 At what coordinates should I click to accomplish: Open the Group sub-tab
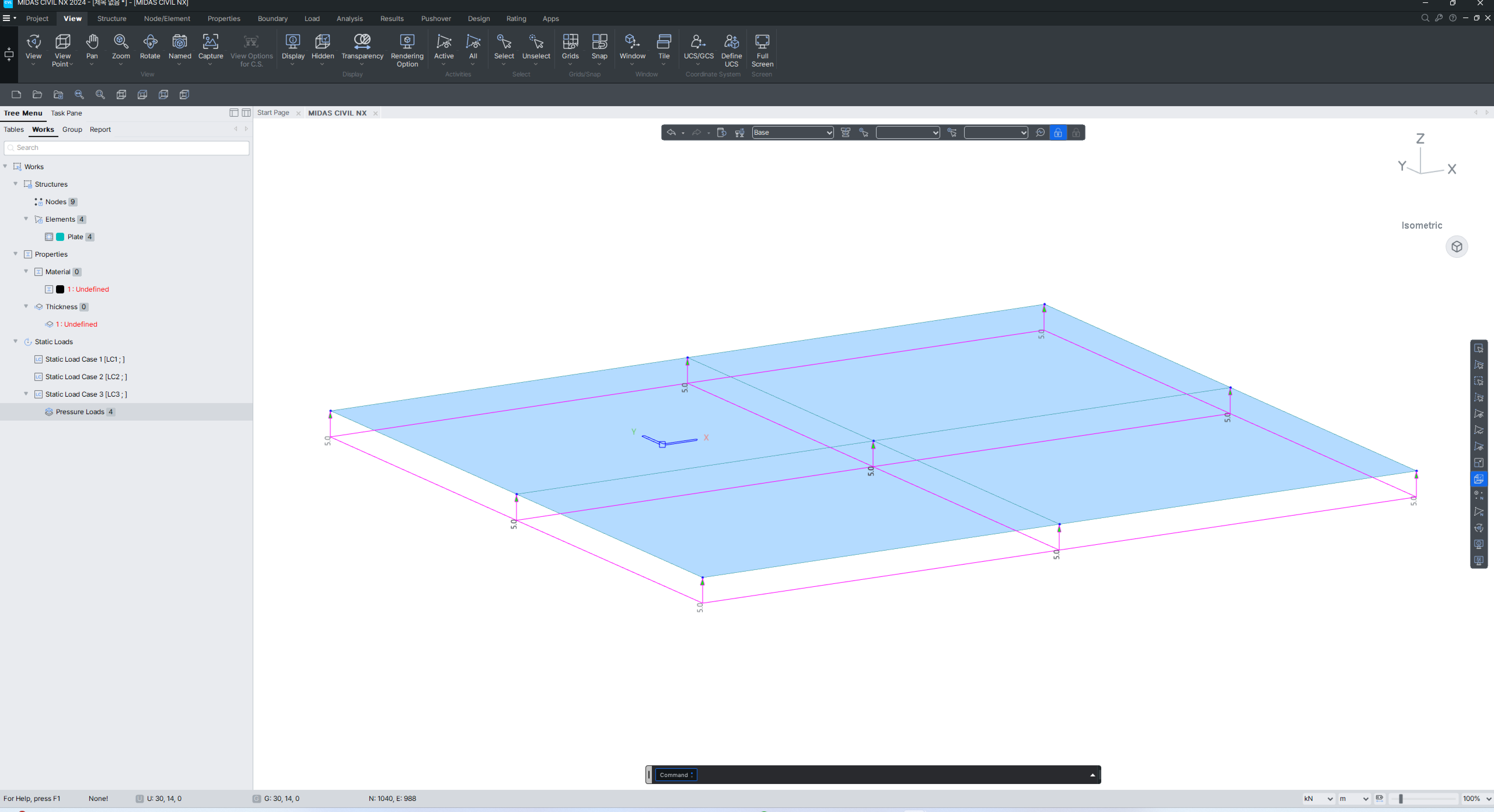[x=72, y=129]
